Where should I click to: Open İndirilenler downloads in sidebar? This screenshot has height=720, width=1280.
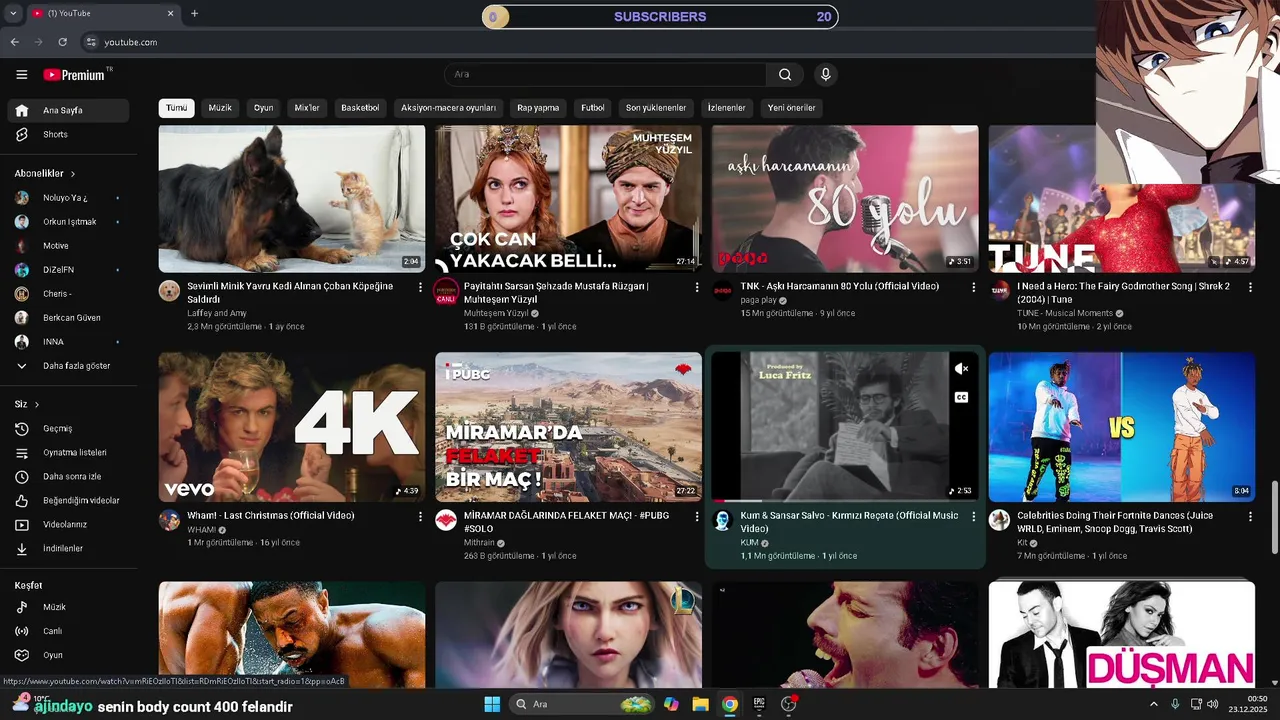tap(68, 548)
